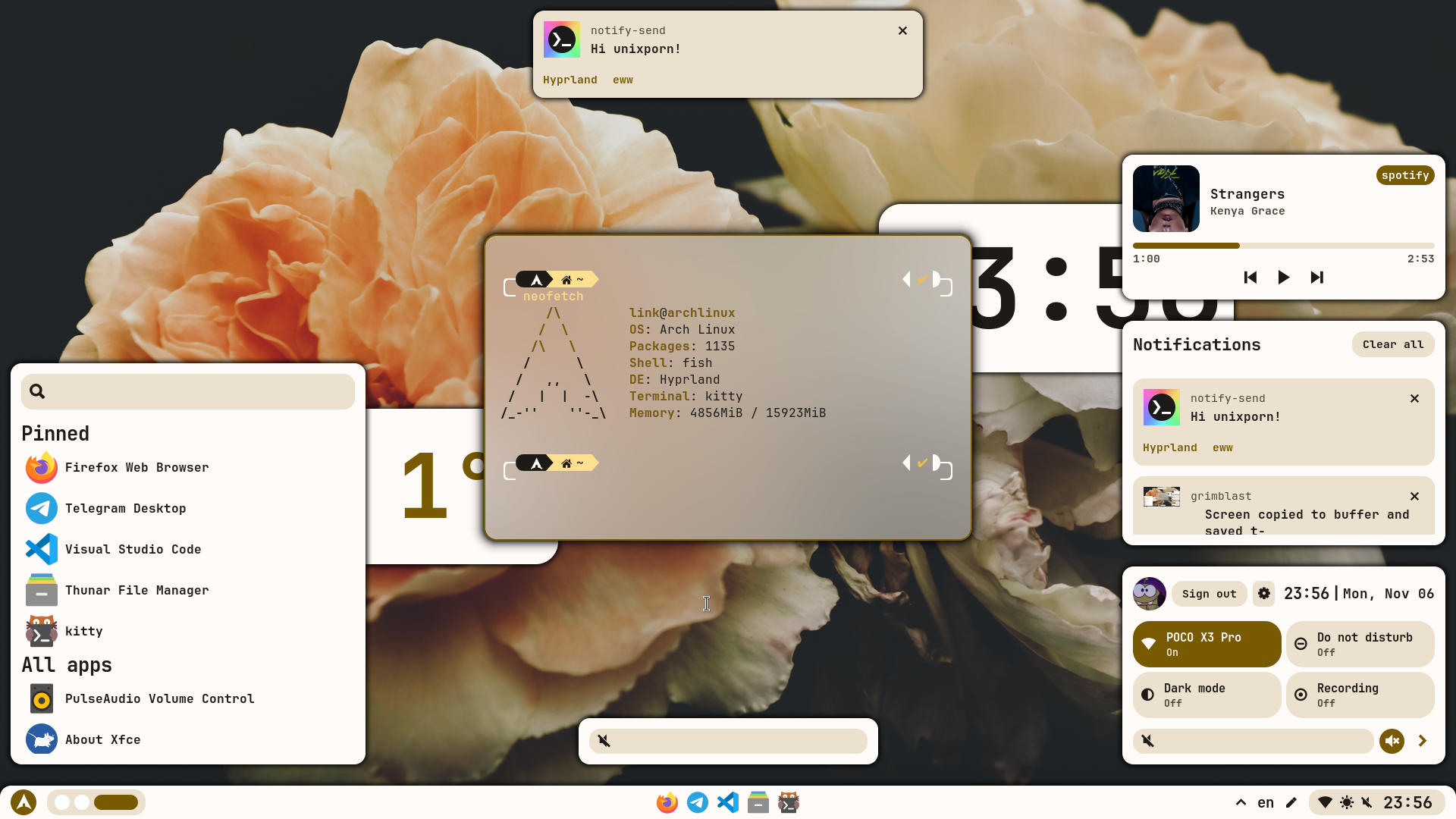Expand arrow next to volume slider
This screenshot has height=819, width=1456.
tap(1423, 741)
